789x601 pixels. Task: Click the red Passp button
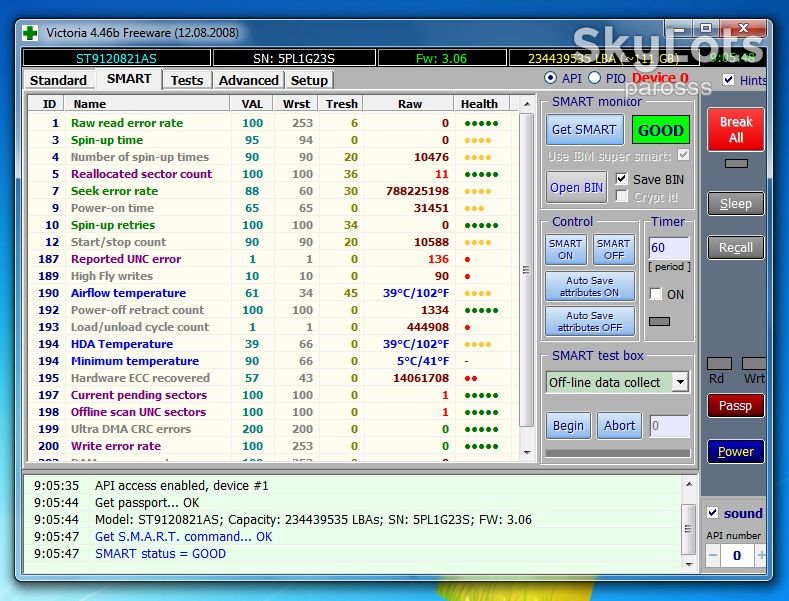735,406
